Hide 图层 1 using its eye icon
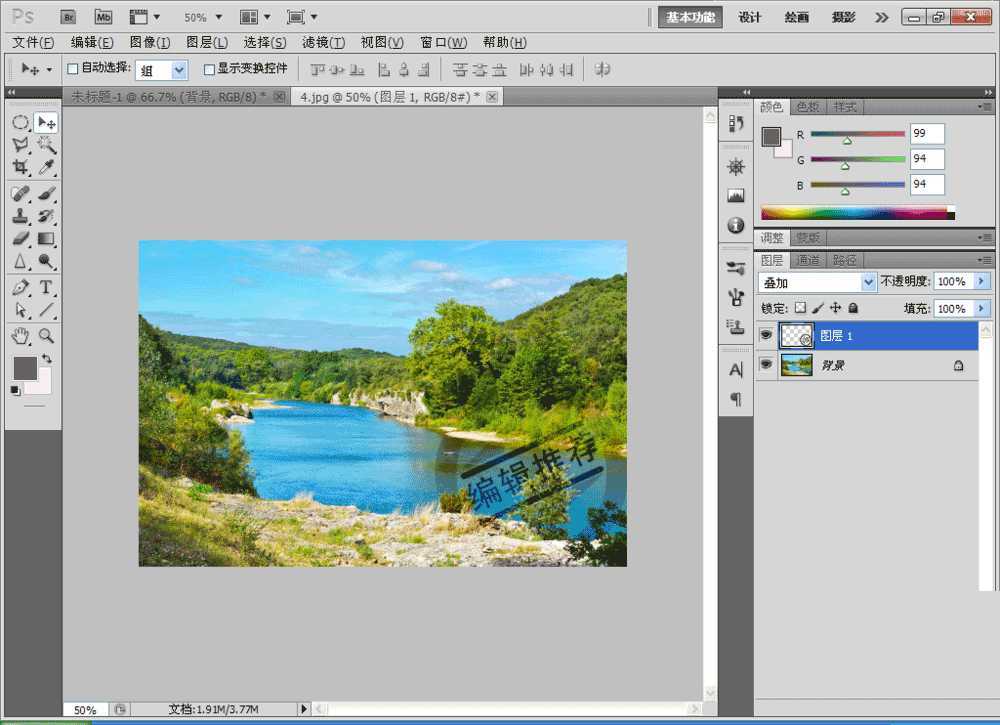This screenshot has width=1000, height=725. click(766, 336)
